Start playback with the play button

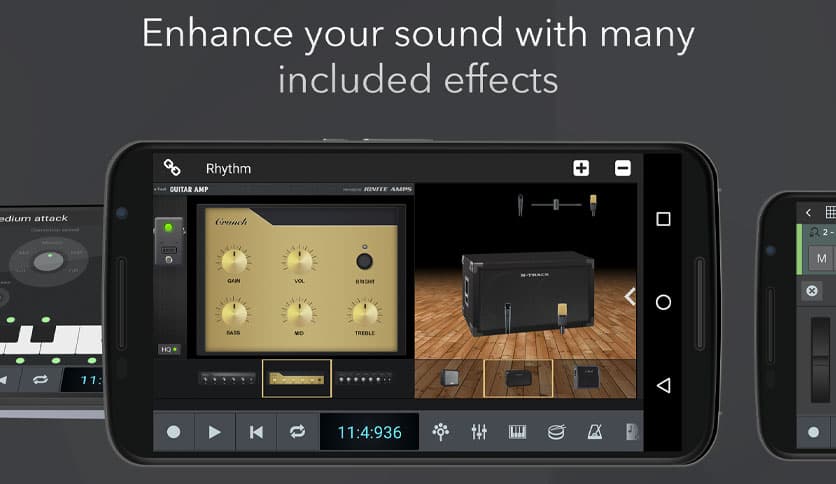coord(214,432)
